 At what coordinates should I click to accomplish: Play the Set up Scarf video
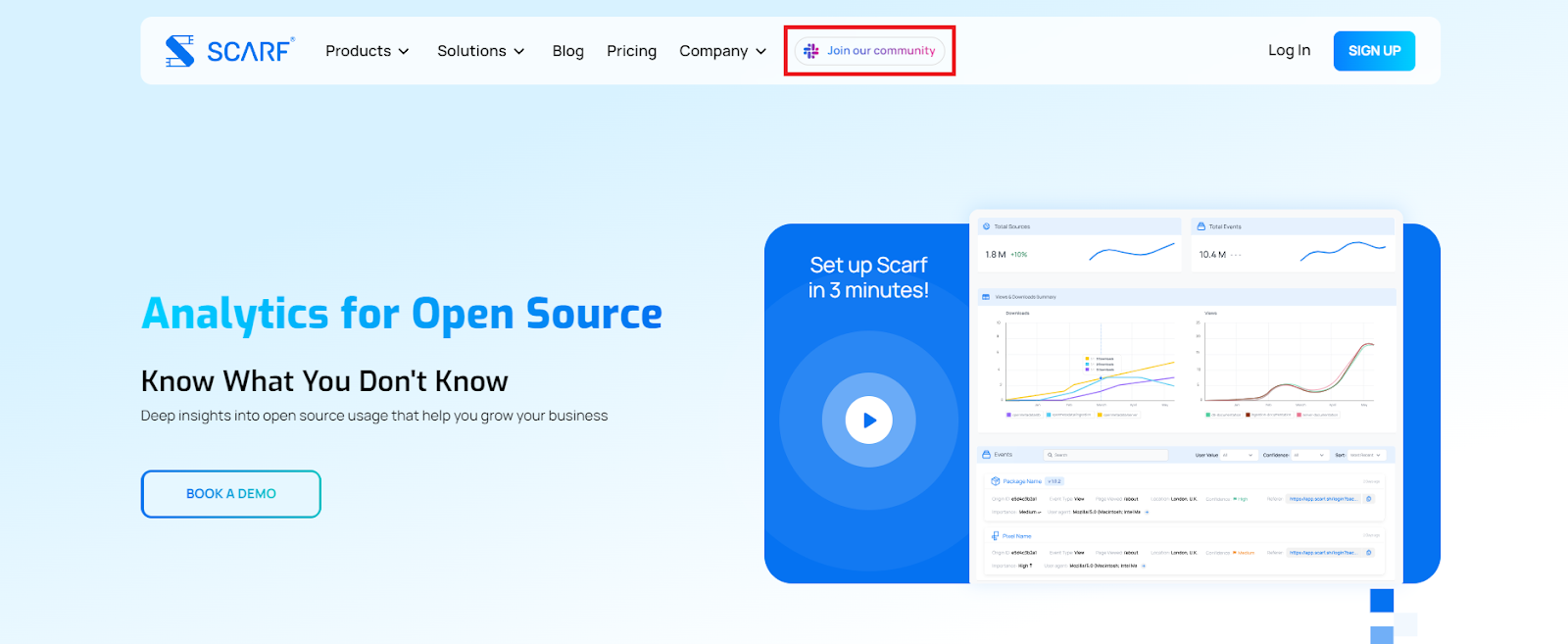(868, 421)
